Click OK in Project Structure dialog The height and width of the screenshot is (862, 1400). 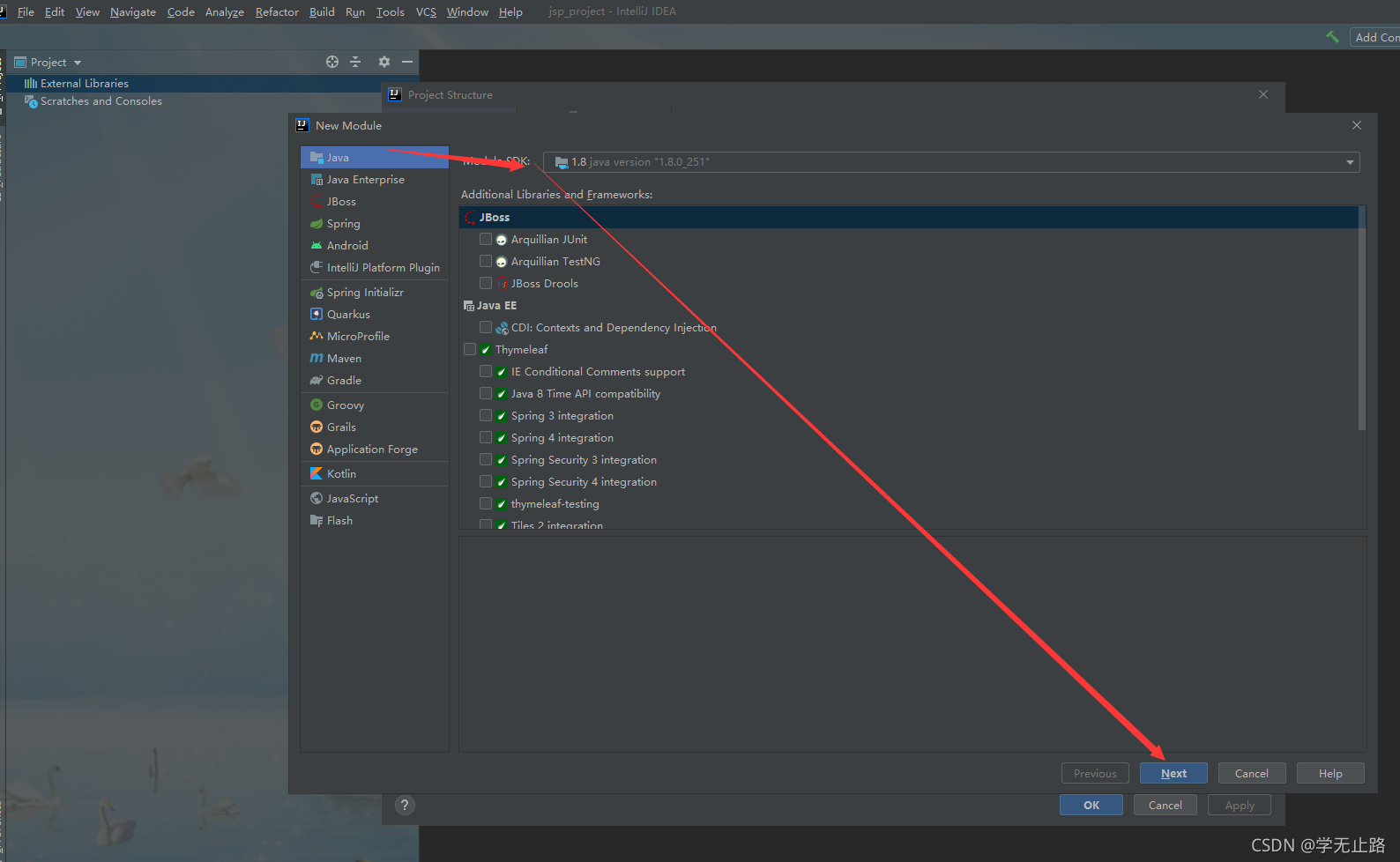pos(1091,805)
